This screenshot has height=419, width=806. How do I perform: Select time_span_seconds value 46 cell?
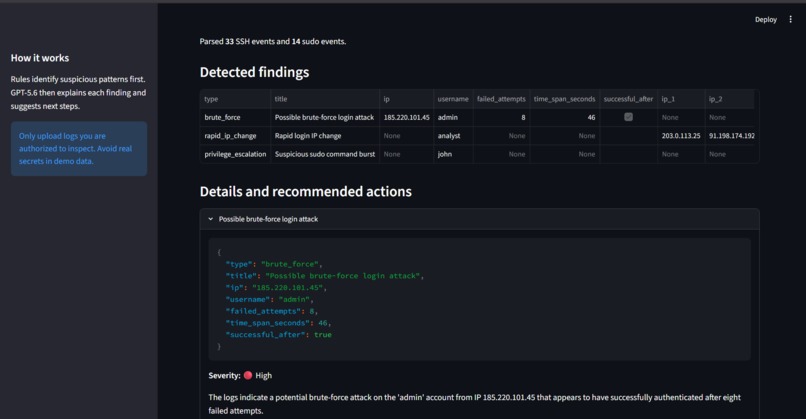564,117
